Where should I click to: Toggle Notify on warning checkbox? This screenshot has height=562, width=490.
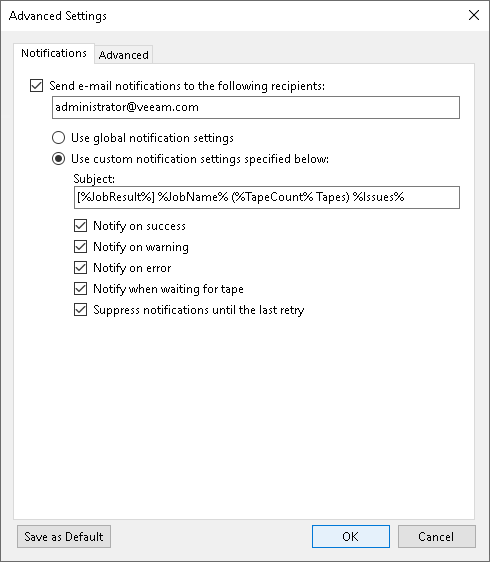[80, 247]
